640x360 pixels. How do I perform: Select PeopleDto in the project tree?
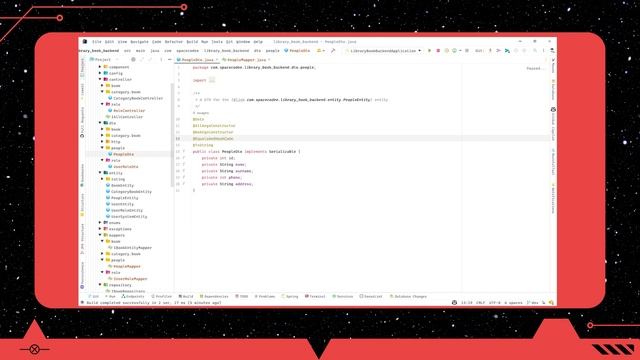[123, 154]
